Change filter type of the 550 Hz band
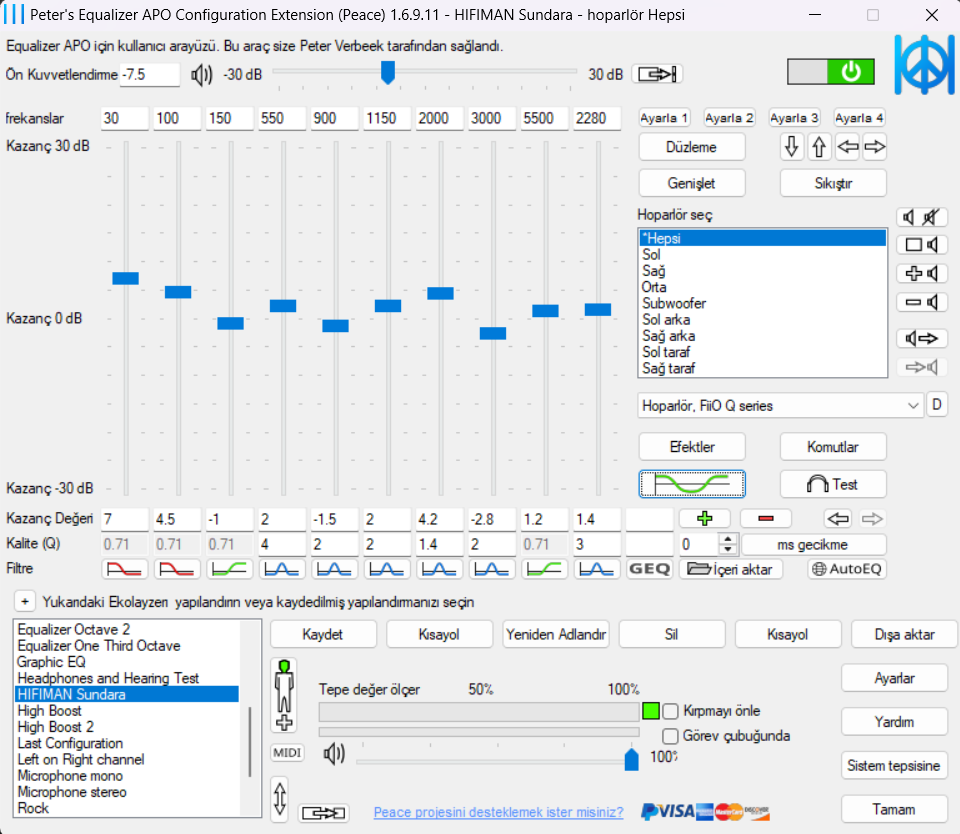Screen dimensions: 960x834 [282, 569]
